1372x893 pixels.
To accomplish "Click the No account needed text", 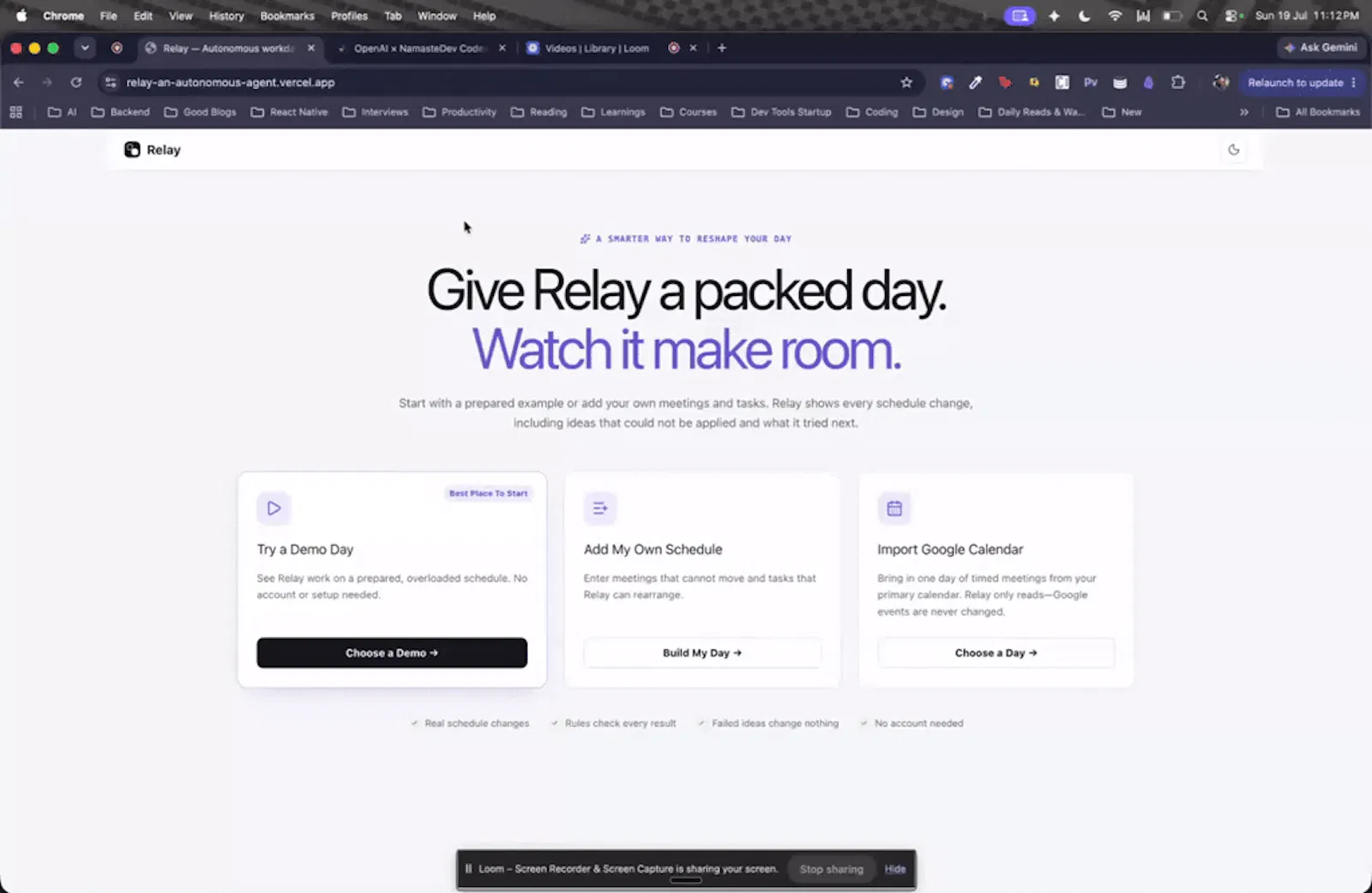I will coord(918,723).
